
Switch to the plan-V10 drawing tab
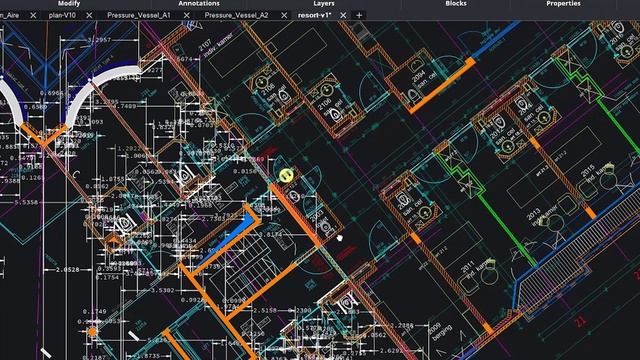(x=62, y=15)
